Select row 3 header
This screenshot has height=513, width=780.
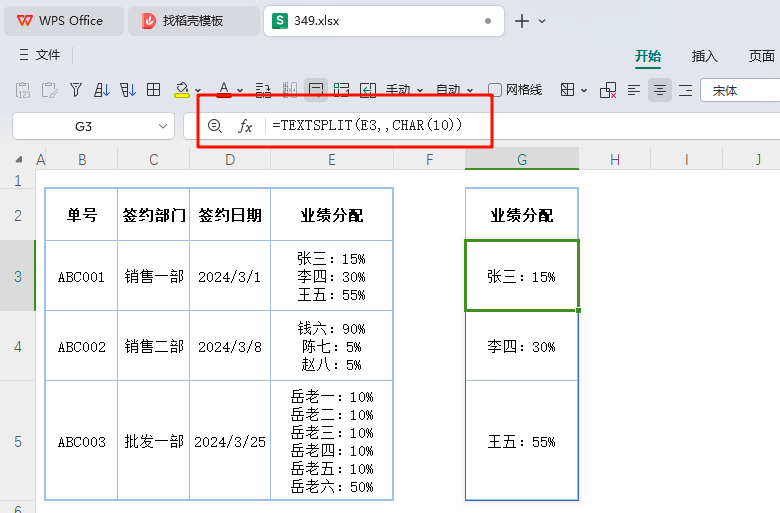18,276
